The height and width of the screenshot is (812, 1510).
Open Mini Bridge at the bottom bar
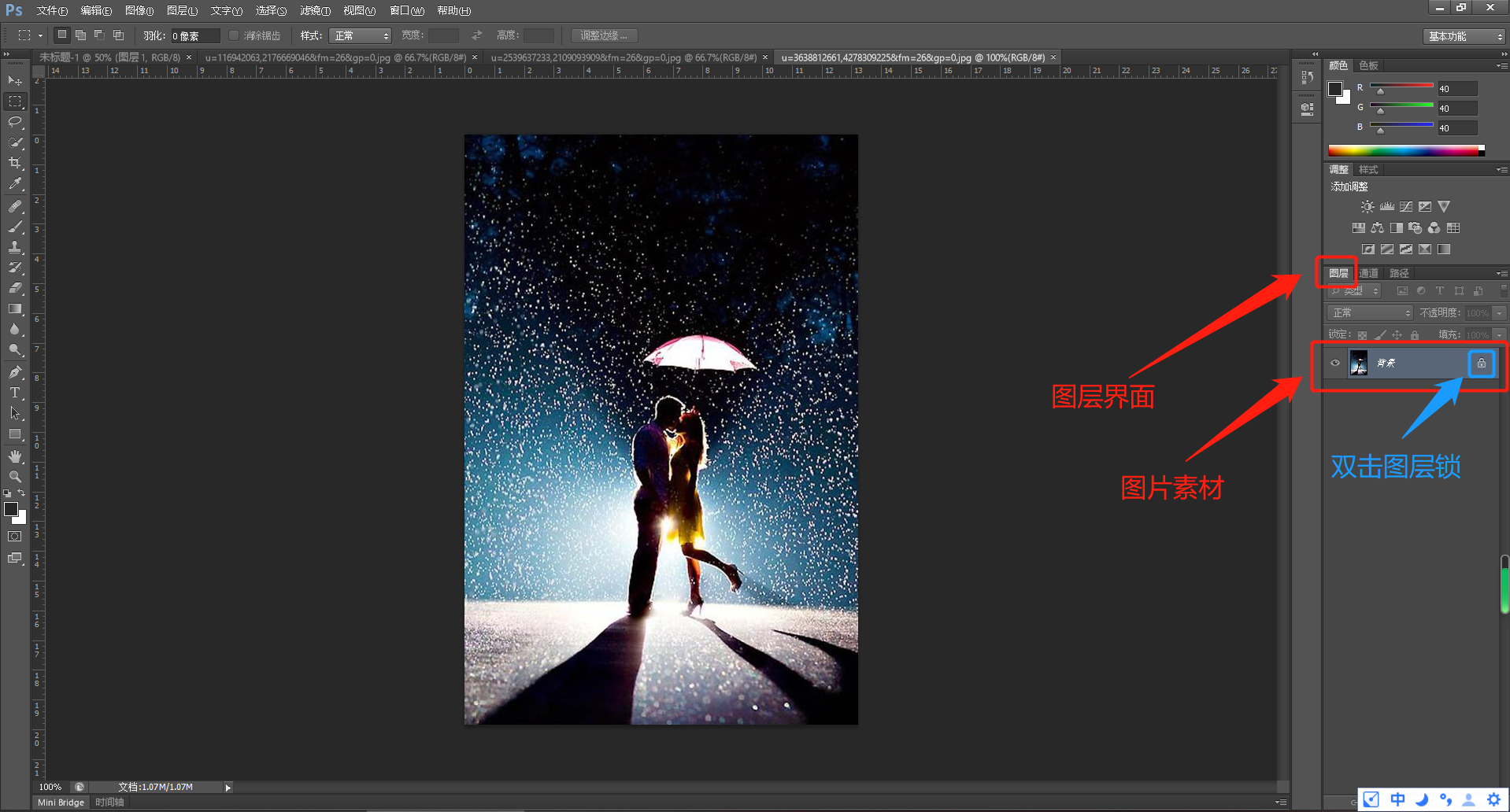[x=59, y=802]
